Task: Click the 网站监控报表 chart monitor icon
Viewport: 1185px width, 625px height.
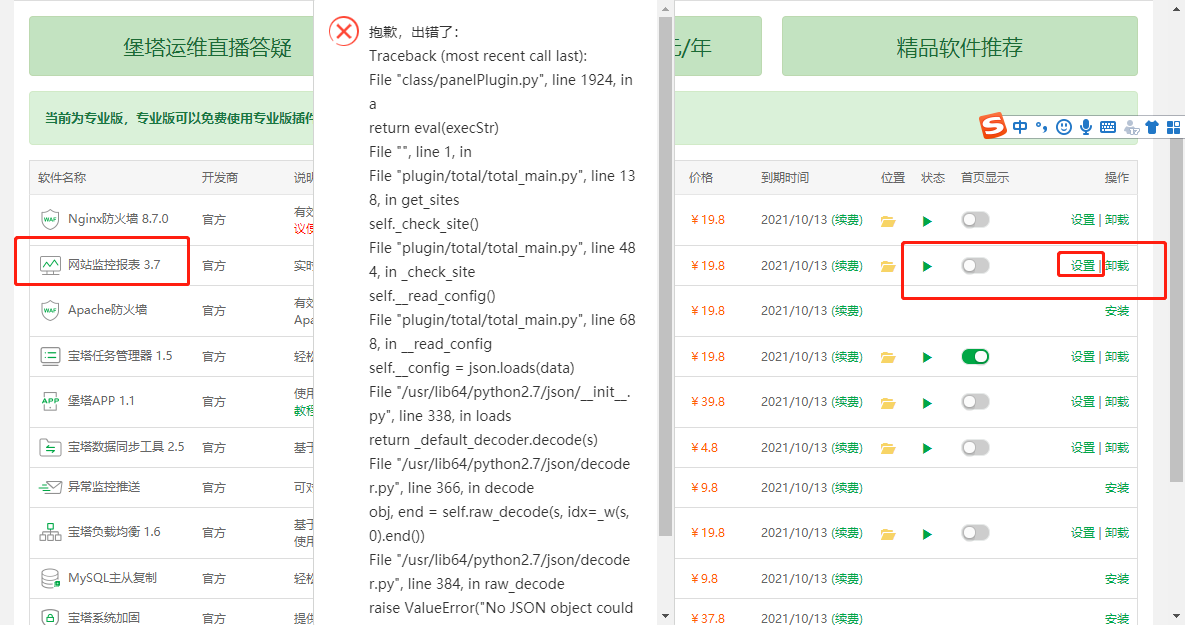Action: (50, 265)
